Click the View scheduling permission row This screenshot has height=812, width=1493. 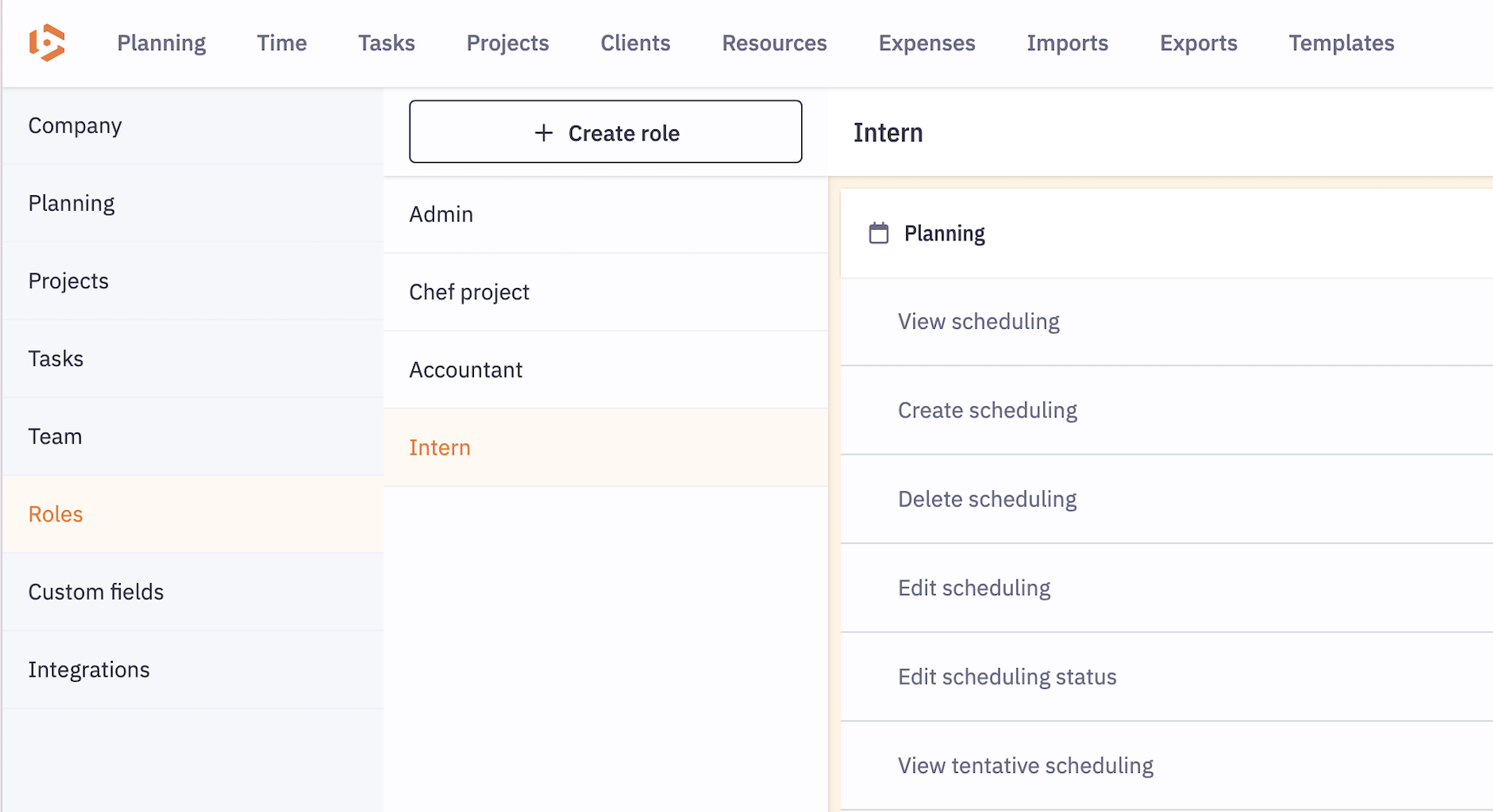click(978, 322)
